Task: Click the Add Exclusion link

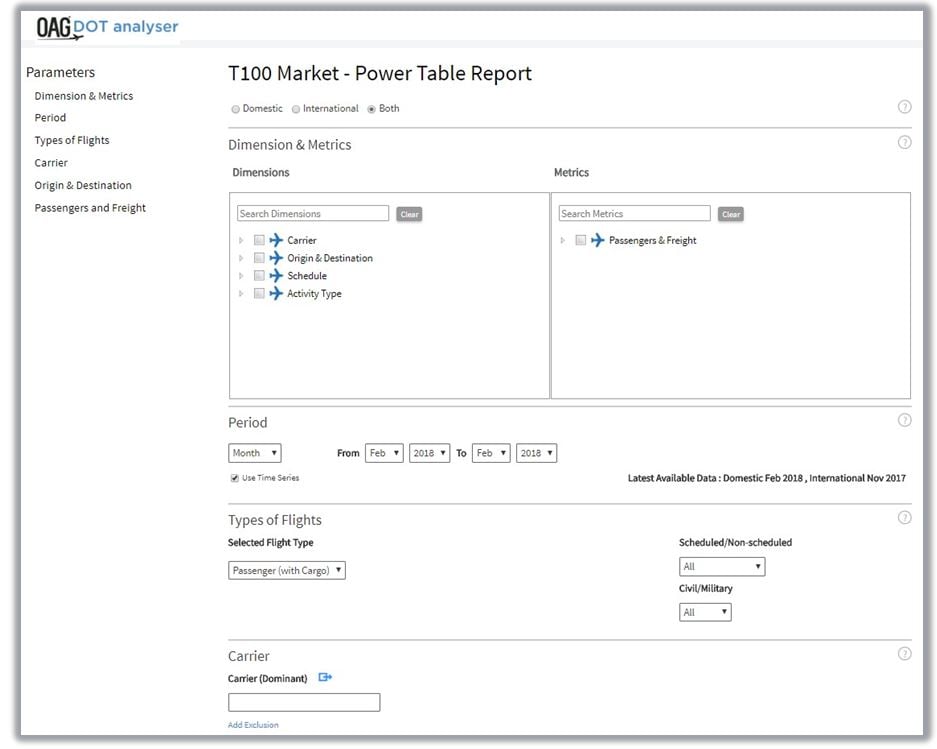Action: point(253,725)
